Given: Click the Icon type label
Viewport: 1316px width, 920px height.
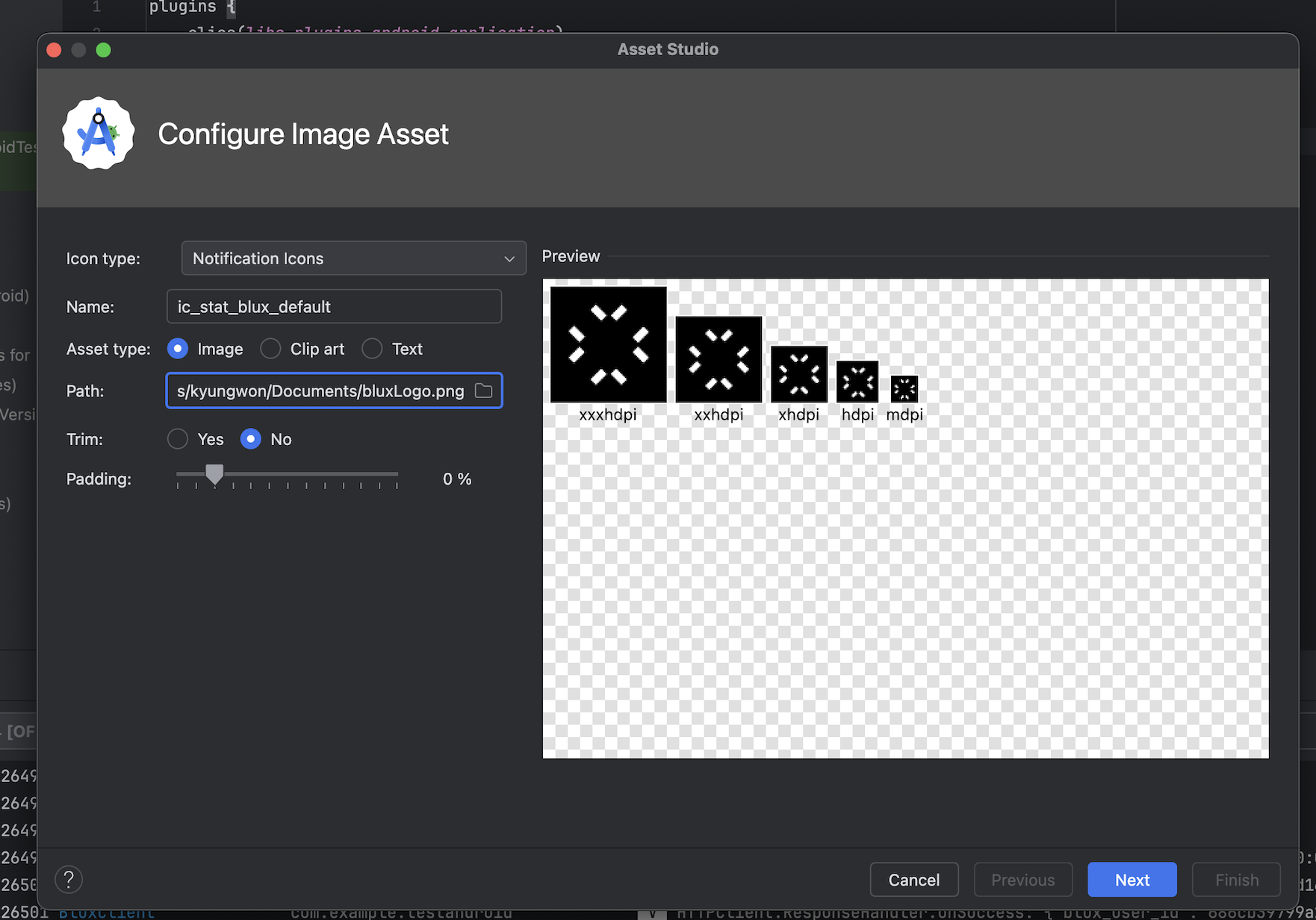Looking at the screenshot, I should [x=103, y=258].
